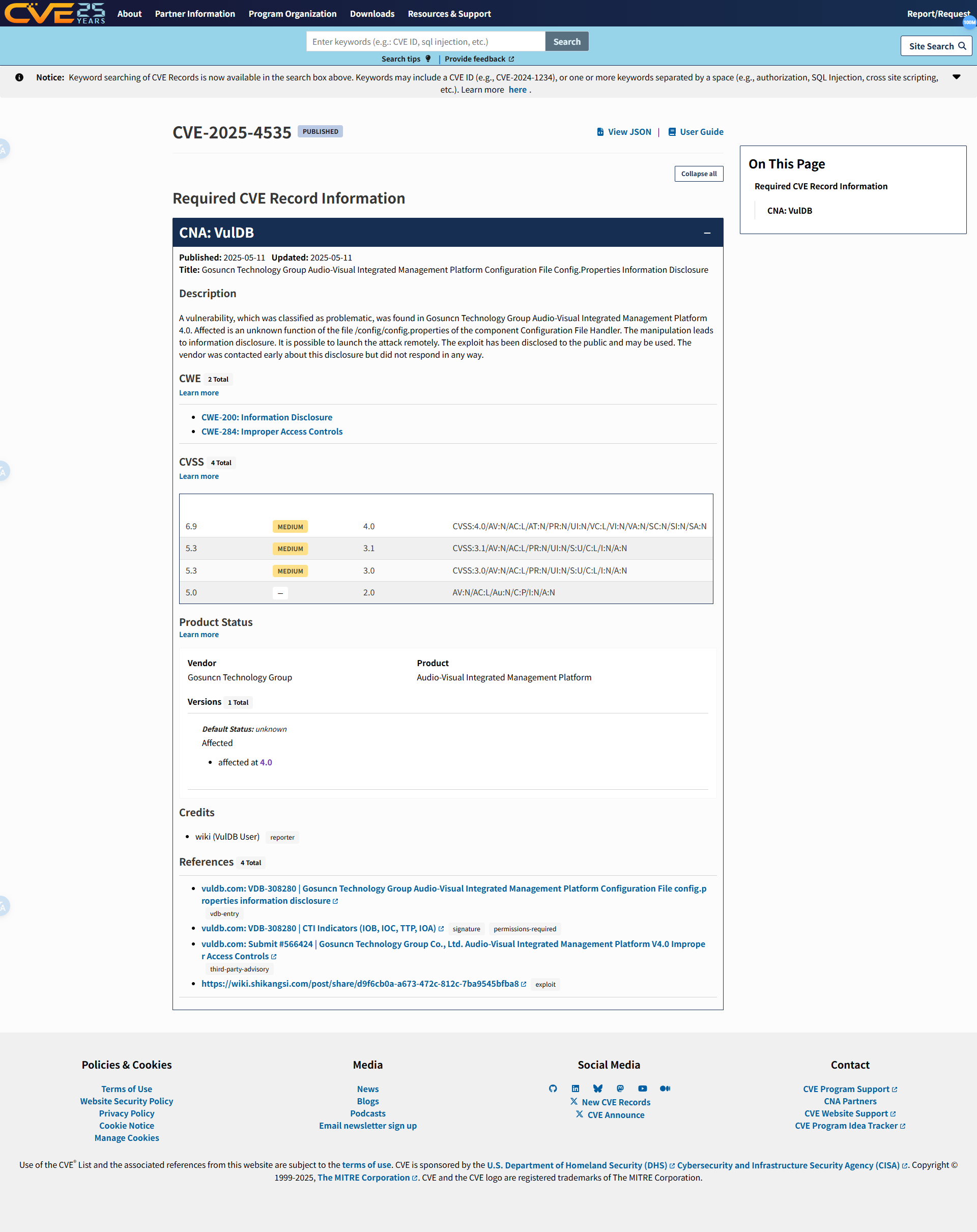Open the CNA Partners footer link
The height and width of the screenshot is (1232, 977).
click(850, 1101)
